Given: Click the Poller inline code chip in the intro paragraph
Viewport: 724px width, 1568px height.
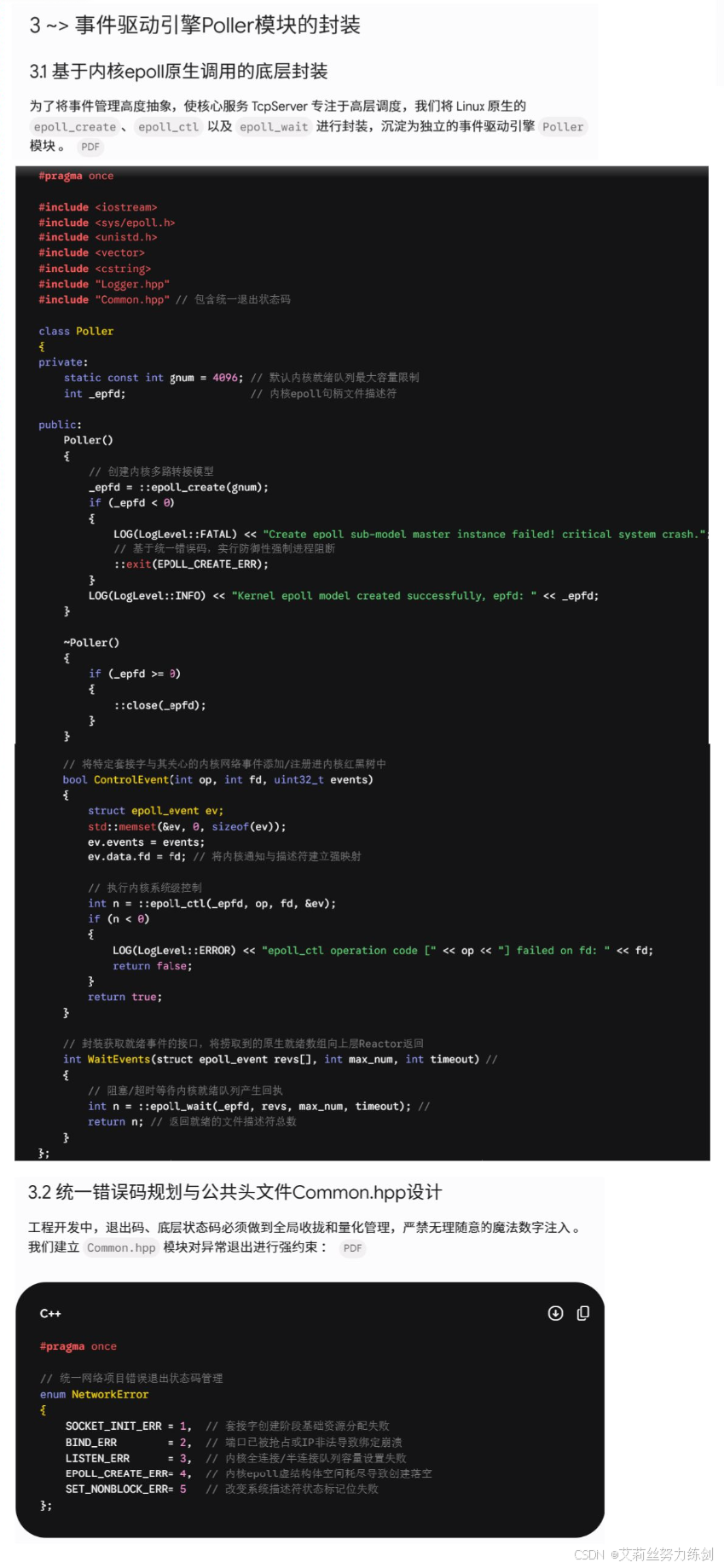Looking at the screenshot, I should [563, 127].
